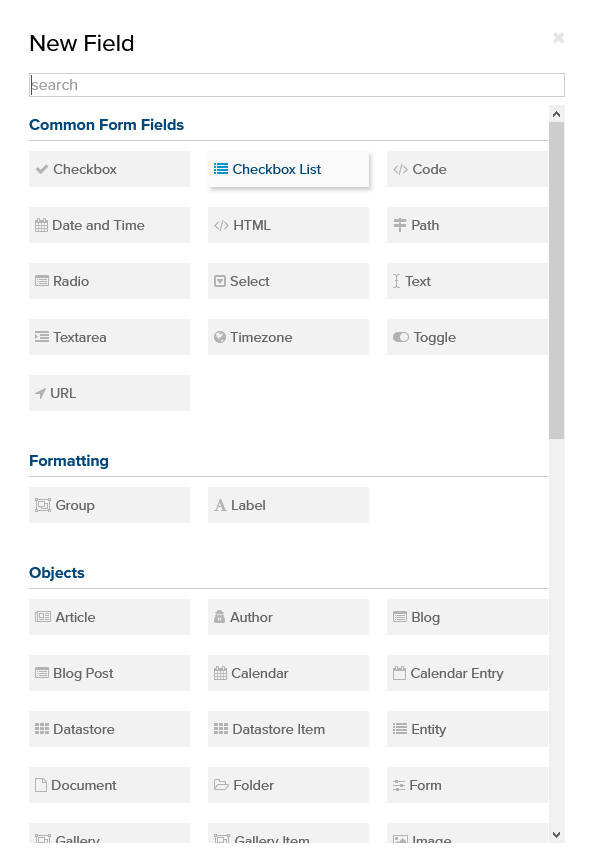Select the Radio field type

[109, 281]
